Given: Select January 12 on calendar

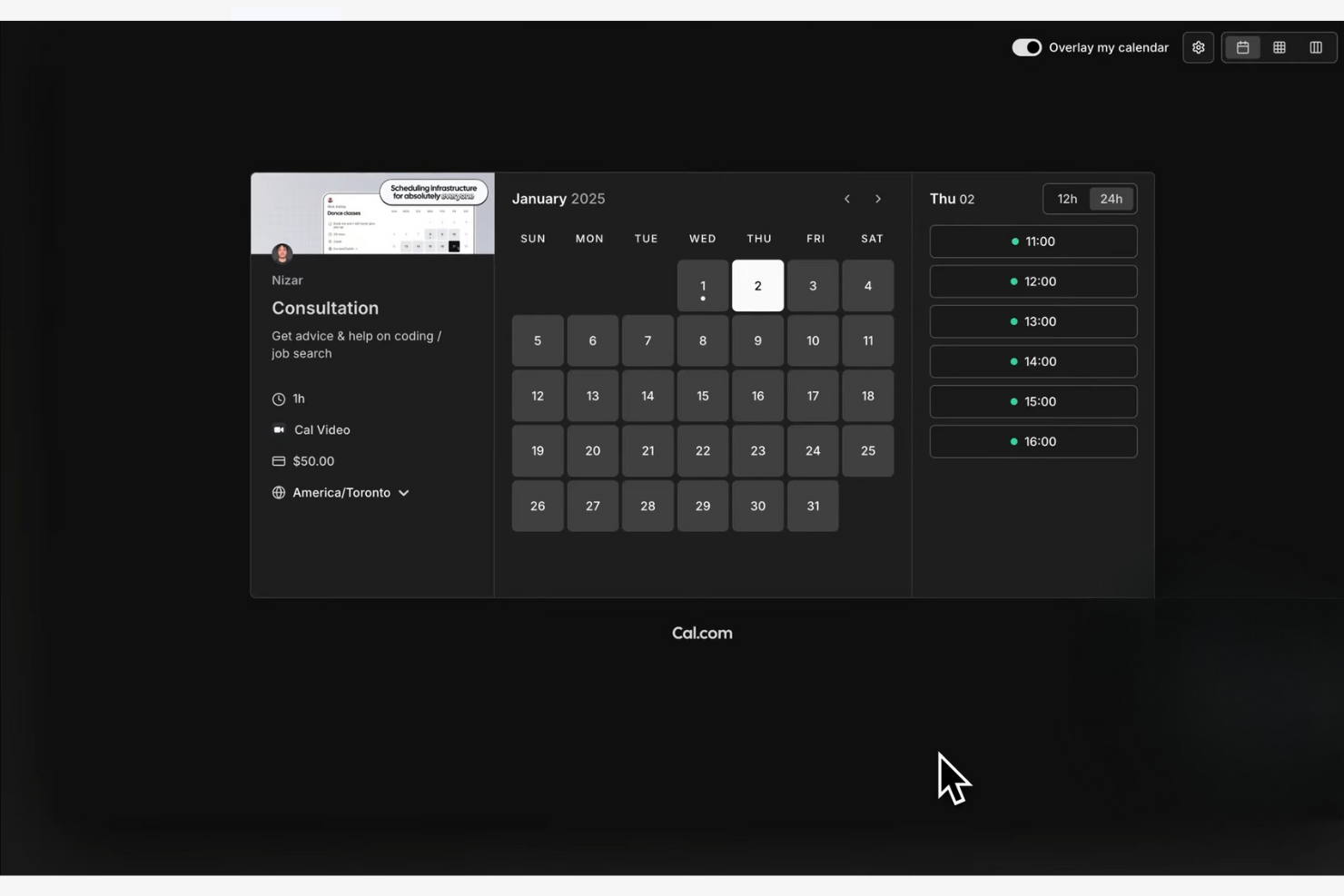Looking at the screenshot, I should 538,396.
